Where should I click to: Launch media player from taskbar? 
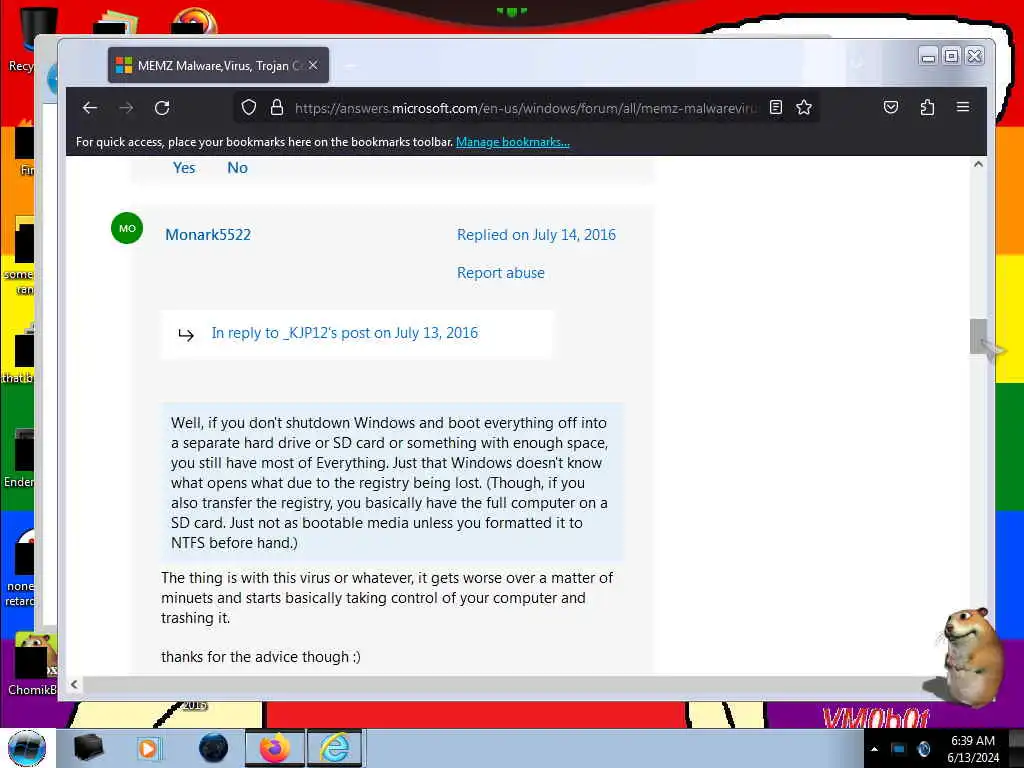[x=148, y=748]
